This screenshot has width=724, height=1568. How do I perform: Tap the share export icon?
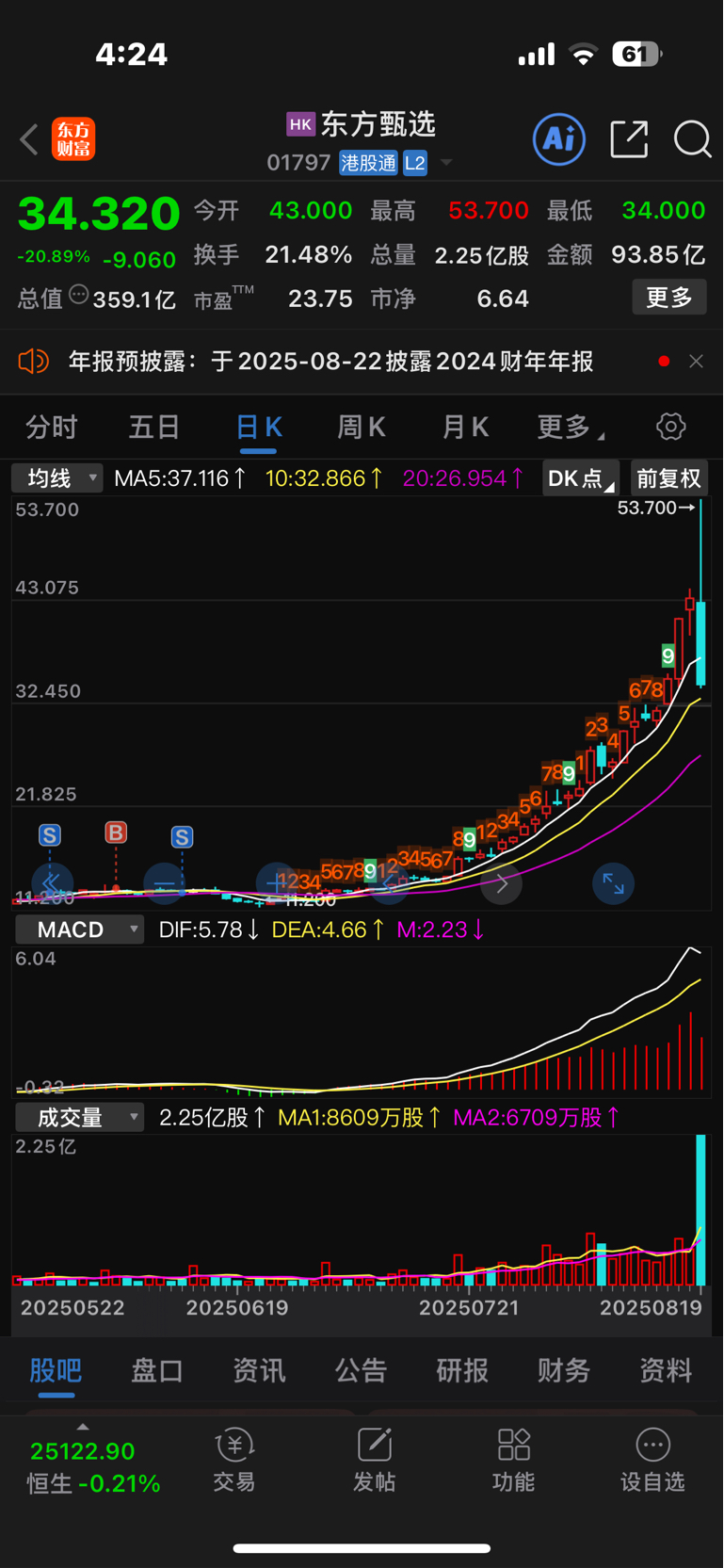tap(629, 139)
